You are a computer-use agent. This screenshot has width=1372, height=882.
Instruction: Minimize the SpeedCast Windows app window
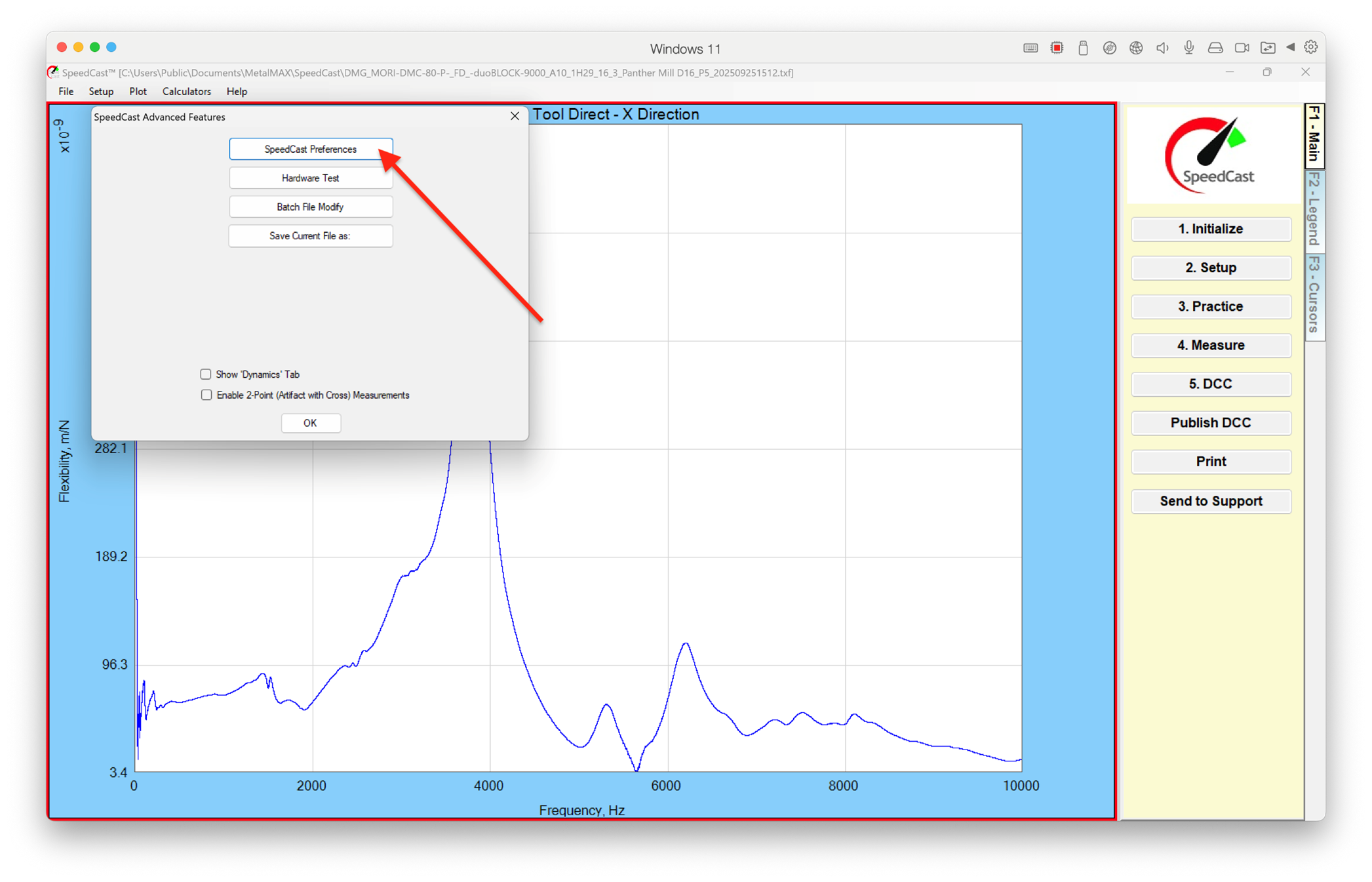1230,72
